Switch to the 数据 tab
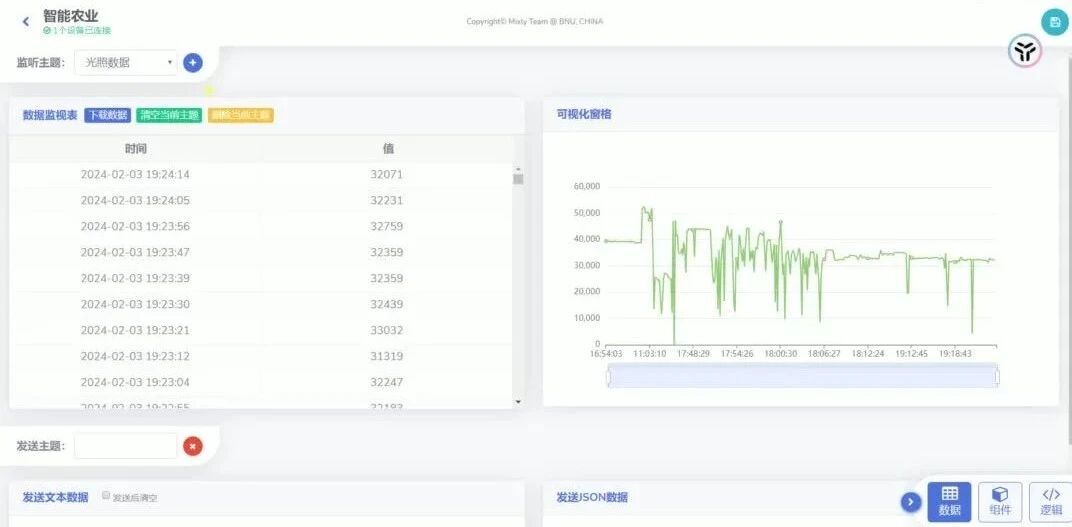 coord(949,502)
